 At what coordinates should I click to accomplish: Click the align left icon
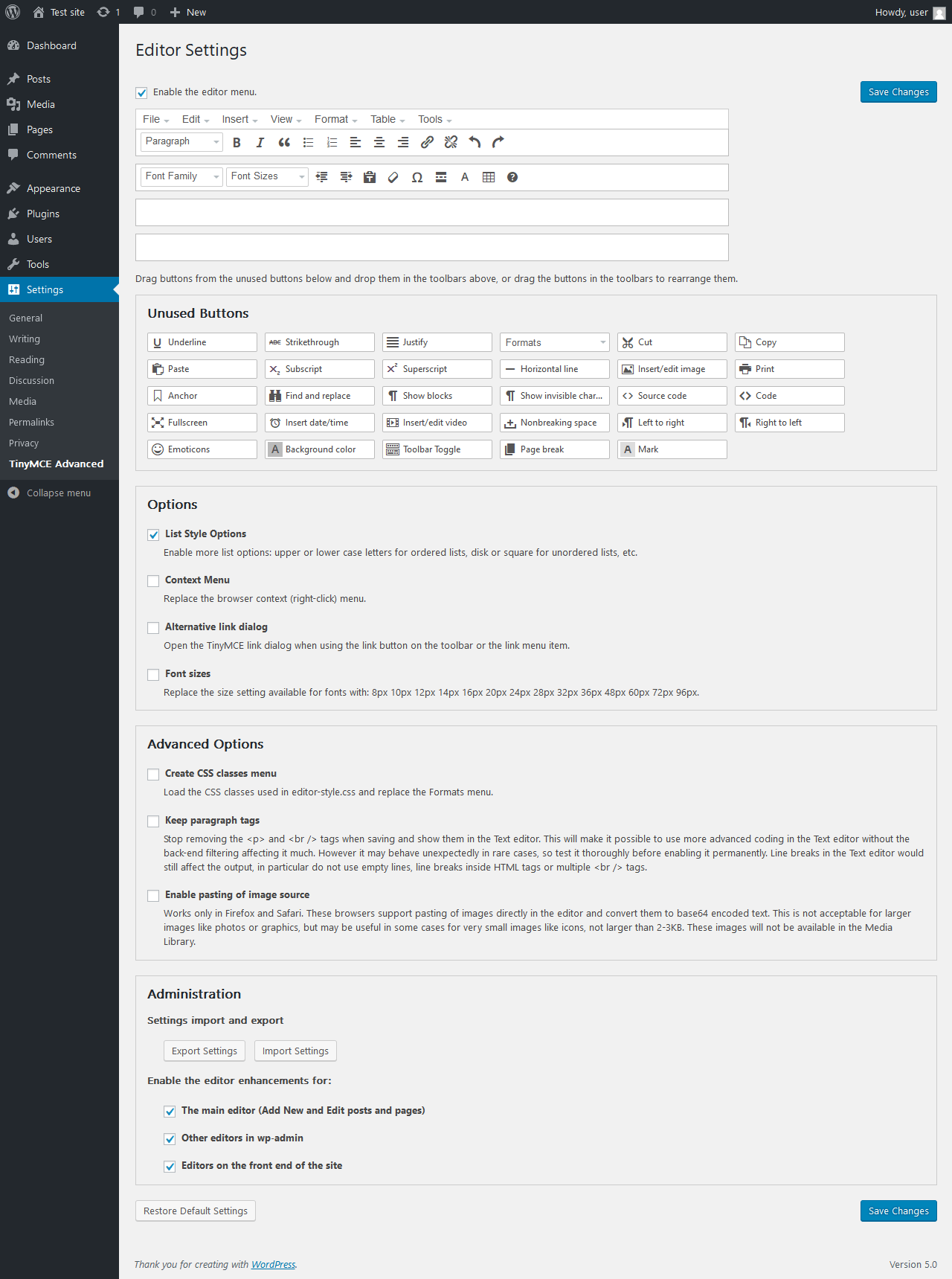coord(356,142)
